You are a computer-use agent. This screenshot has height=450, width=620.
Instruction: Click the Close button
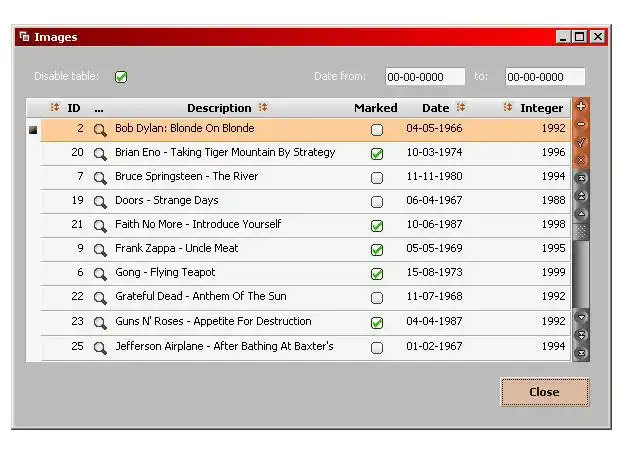[544, 392]
